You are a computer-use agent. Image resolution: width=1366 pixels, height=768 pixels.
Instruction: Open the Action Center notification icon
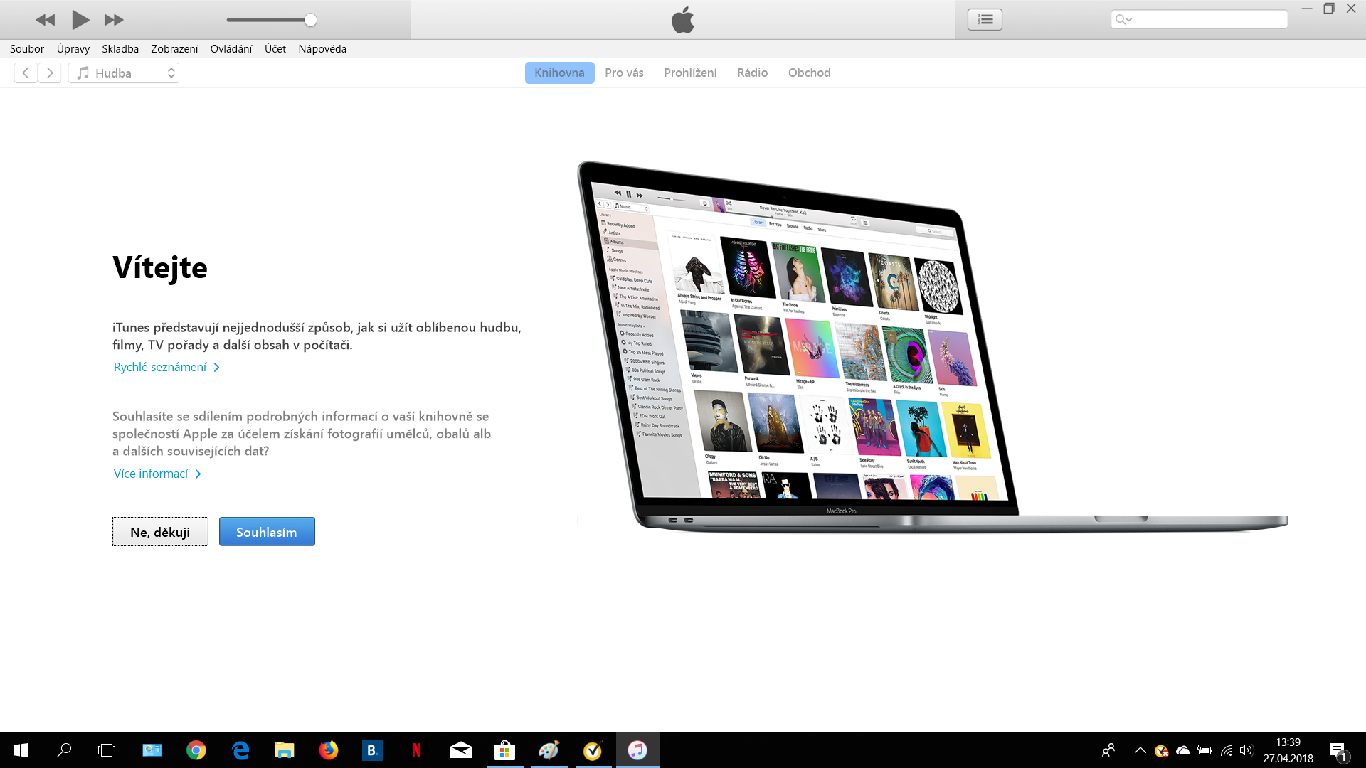(x=1338, y=750)
